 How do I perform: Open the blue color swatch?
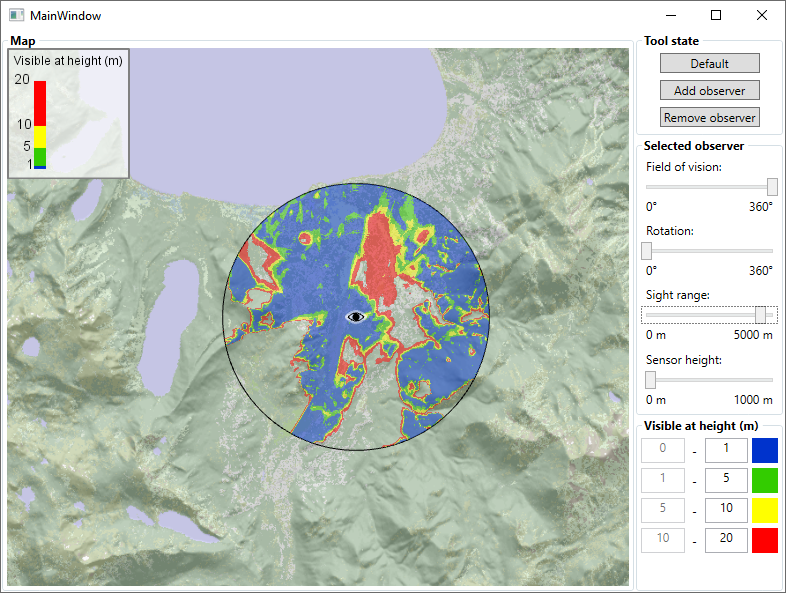click(x=764, y=450)
